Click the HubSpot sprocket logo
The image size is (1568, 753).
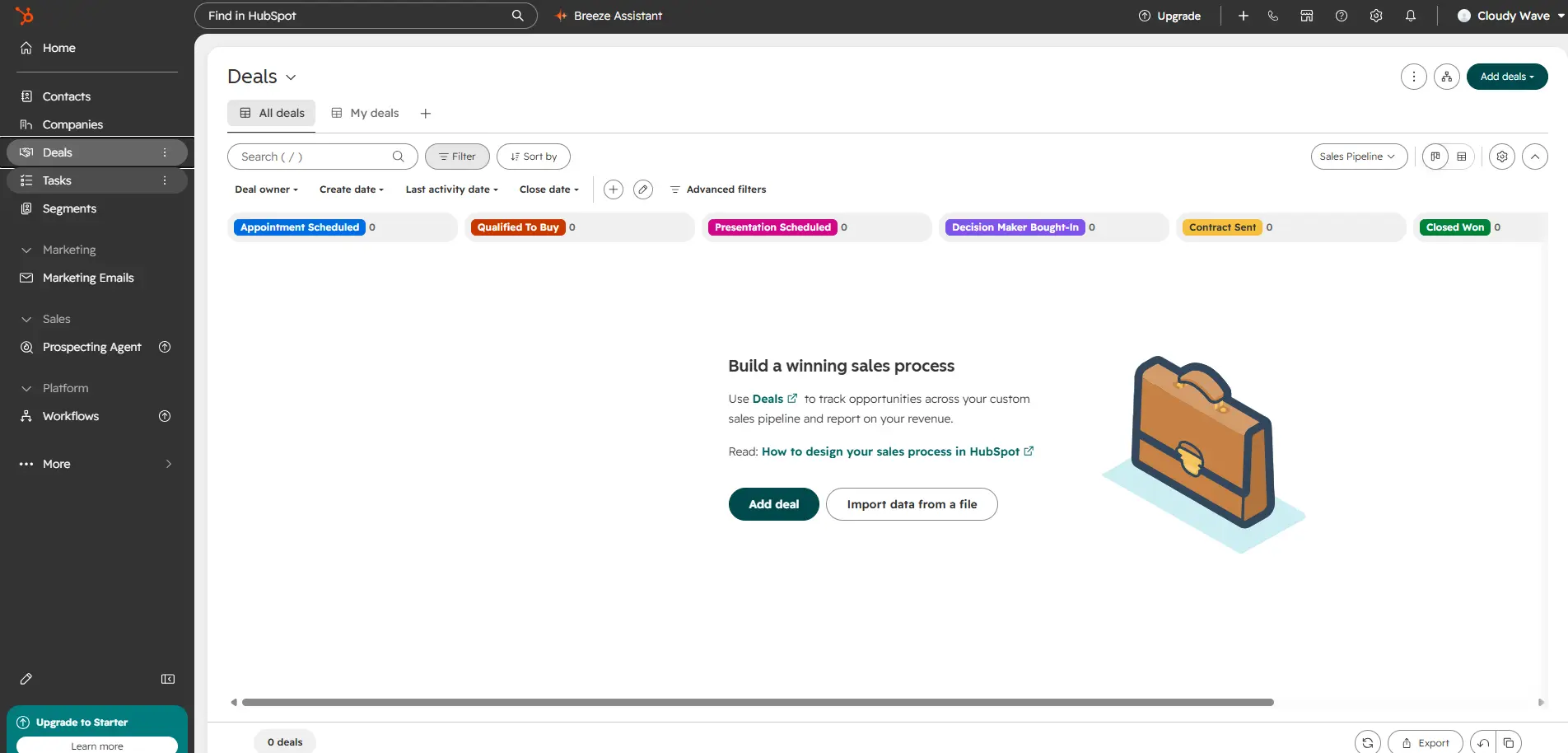pos(25,15)
